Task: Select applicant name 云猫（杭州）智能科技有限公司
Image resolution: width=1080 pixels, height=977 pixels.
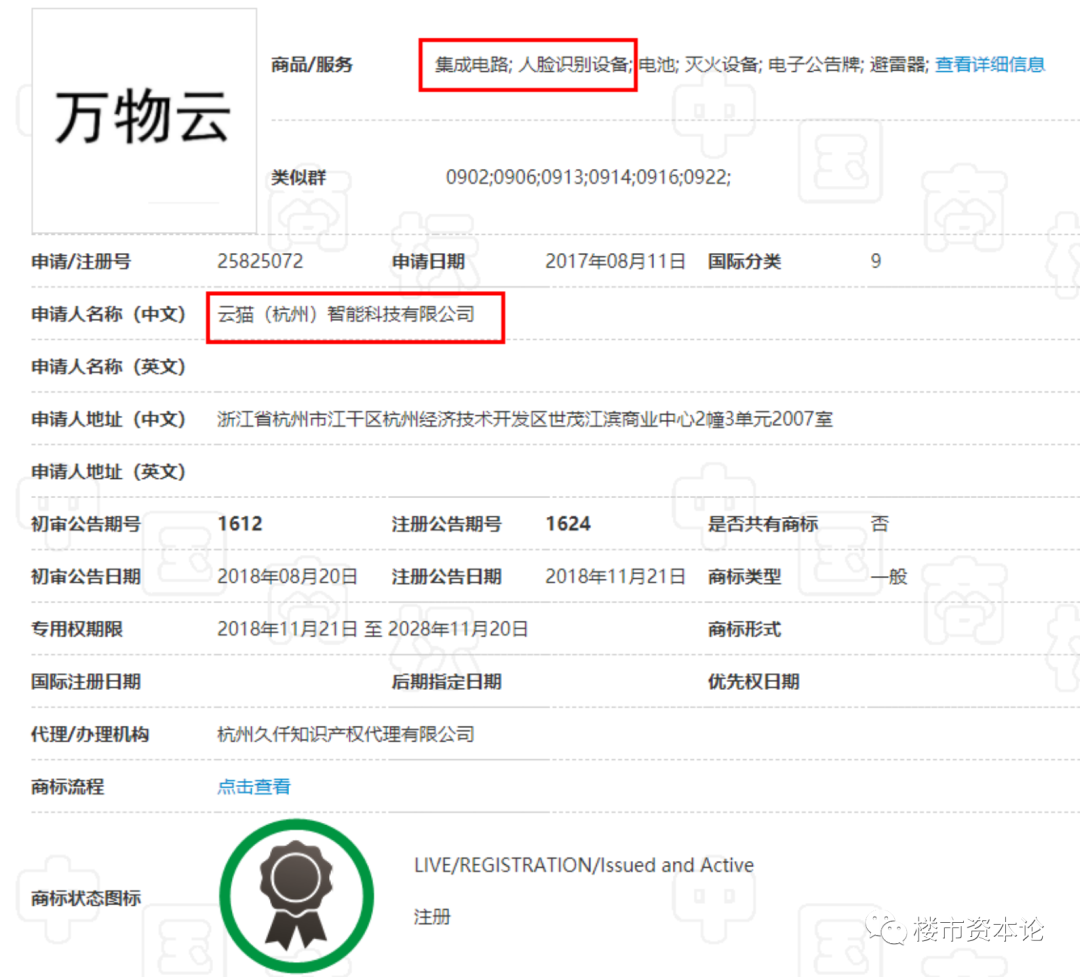Action: pos(346,314)
